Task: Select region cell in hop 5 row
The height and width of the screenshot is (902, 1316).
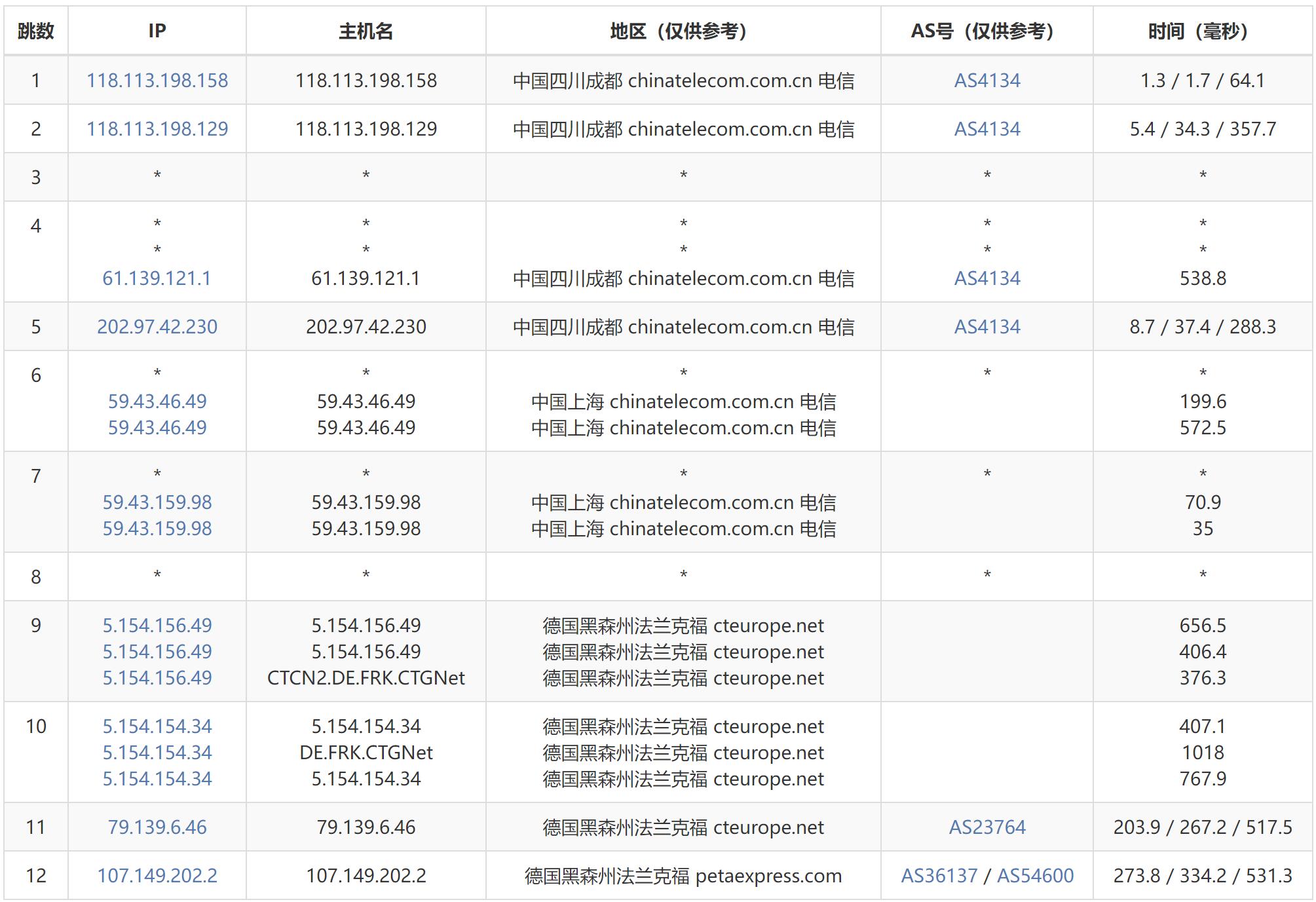Action: point(683,327)
